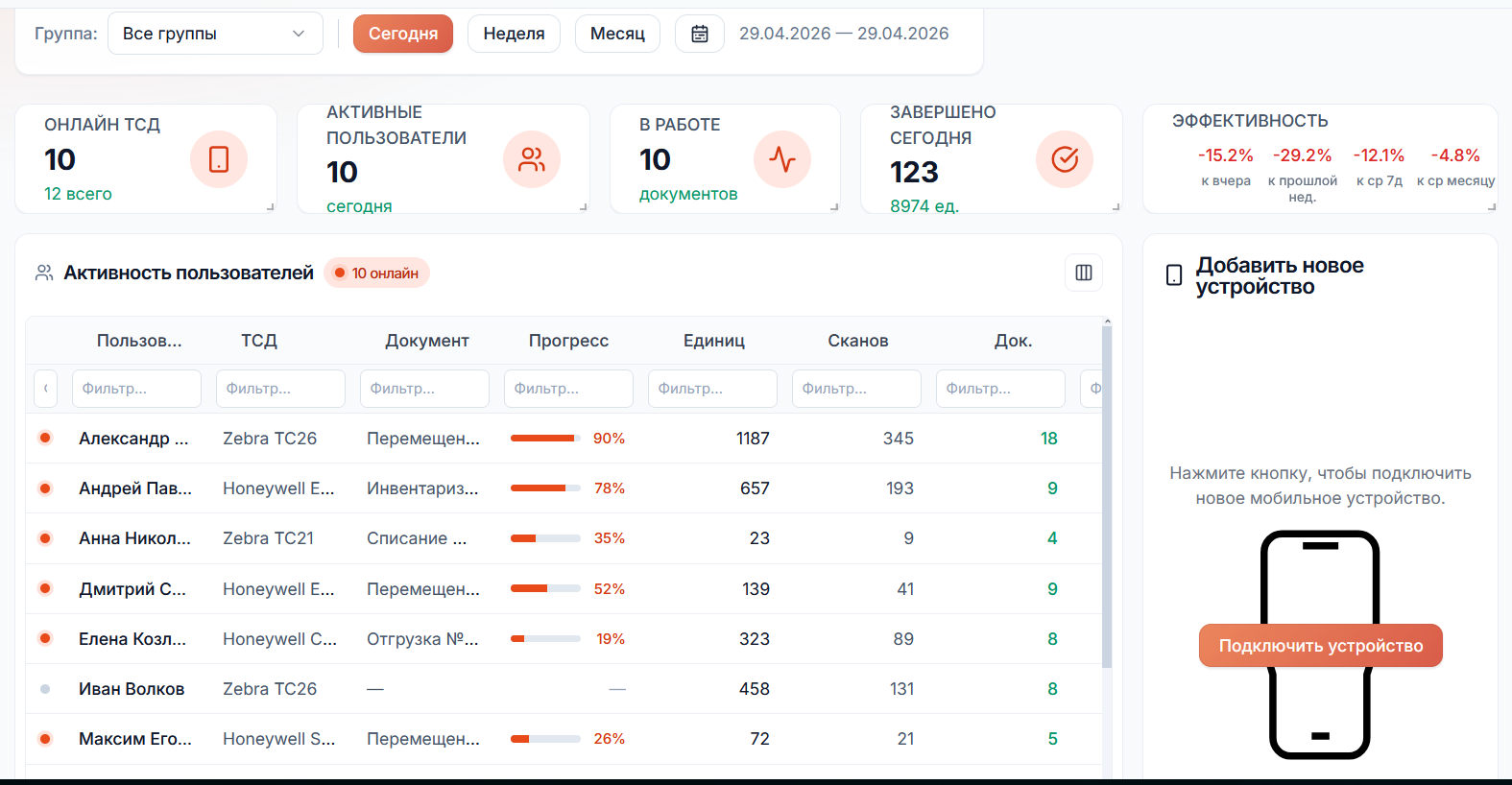Screen dimensions: 1512x785
Task: Click the 12 всего text in Онлайн ТСД
Action: click(x=78, y=194)
